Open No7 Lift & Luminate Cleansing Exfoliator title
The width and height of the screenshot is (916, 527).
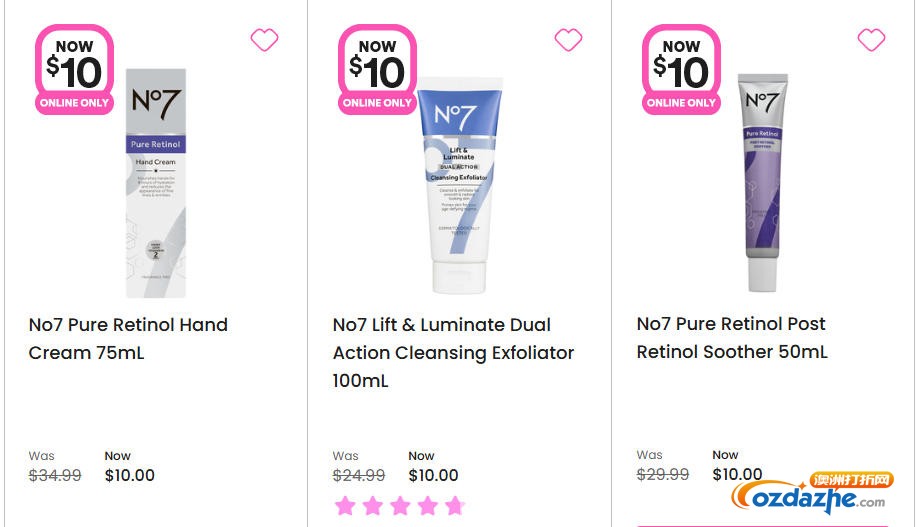click(x=453, y=352)
